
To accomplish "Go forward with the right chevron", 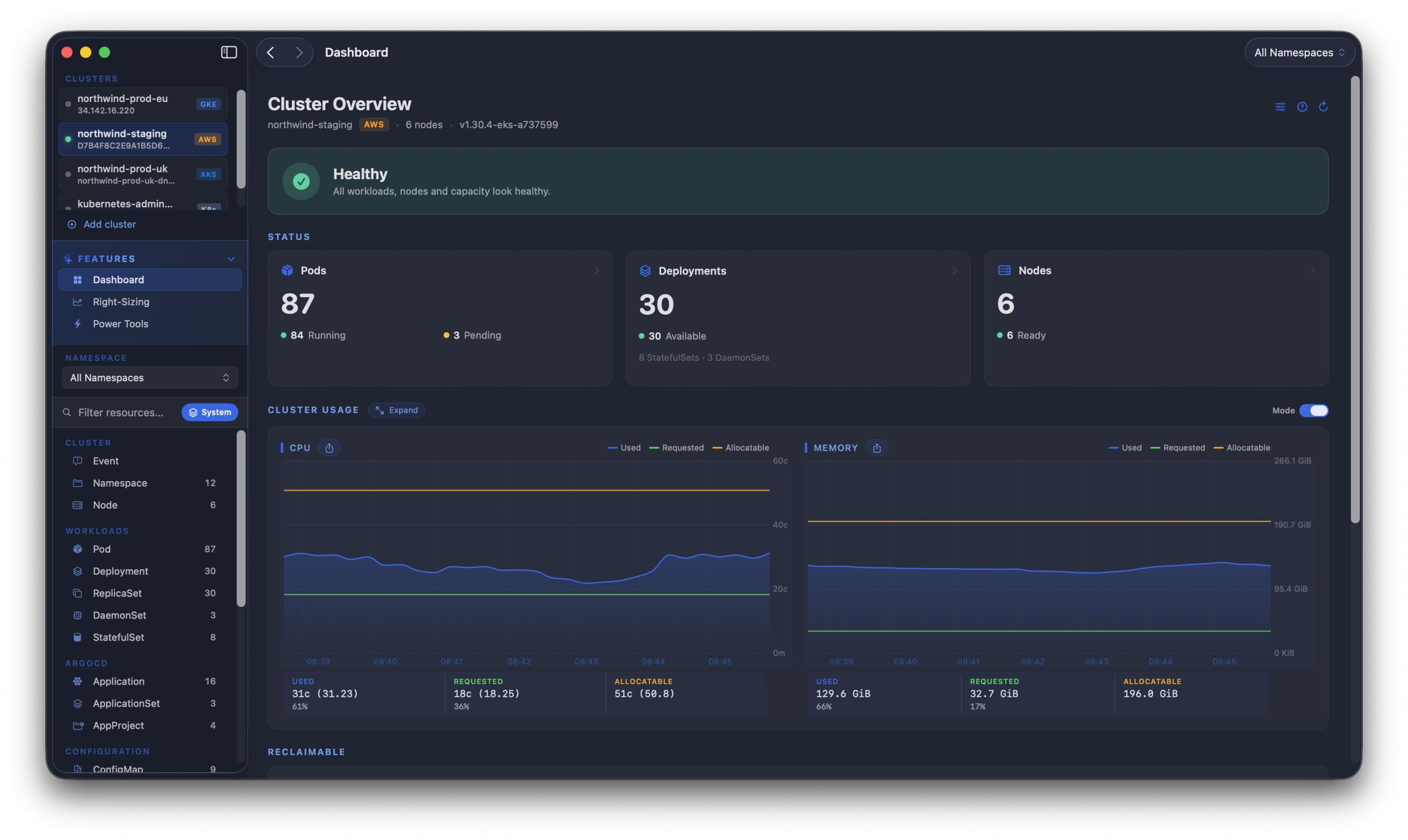I will [299, 53].
